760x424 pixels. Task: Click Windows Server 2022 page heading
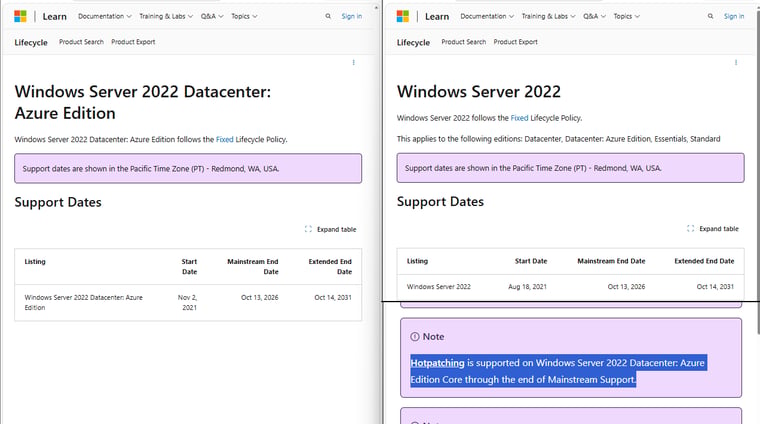[479, 92]
